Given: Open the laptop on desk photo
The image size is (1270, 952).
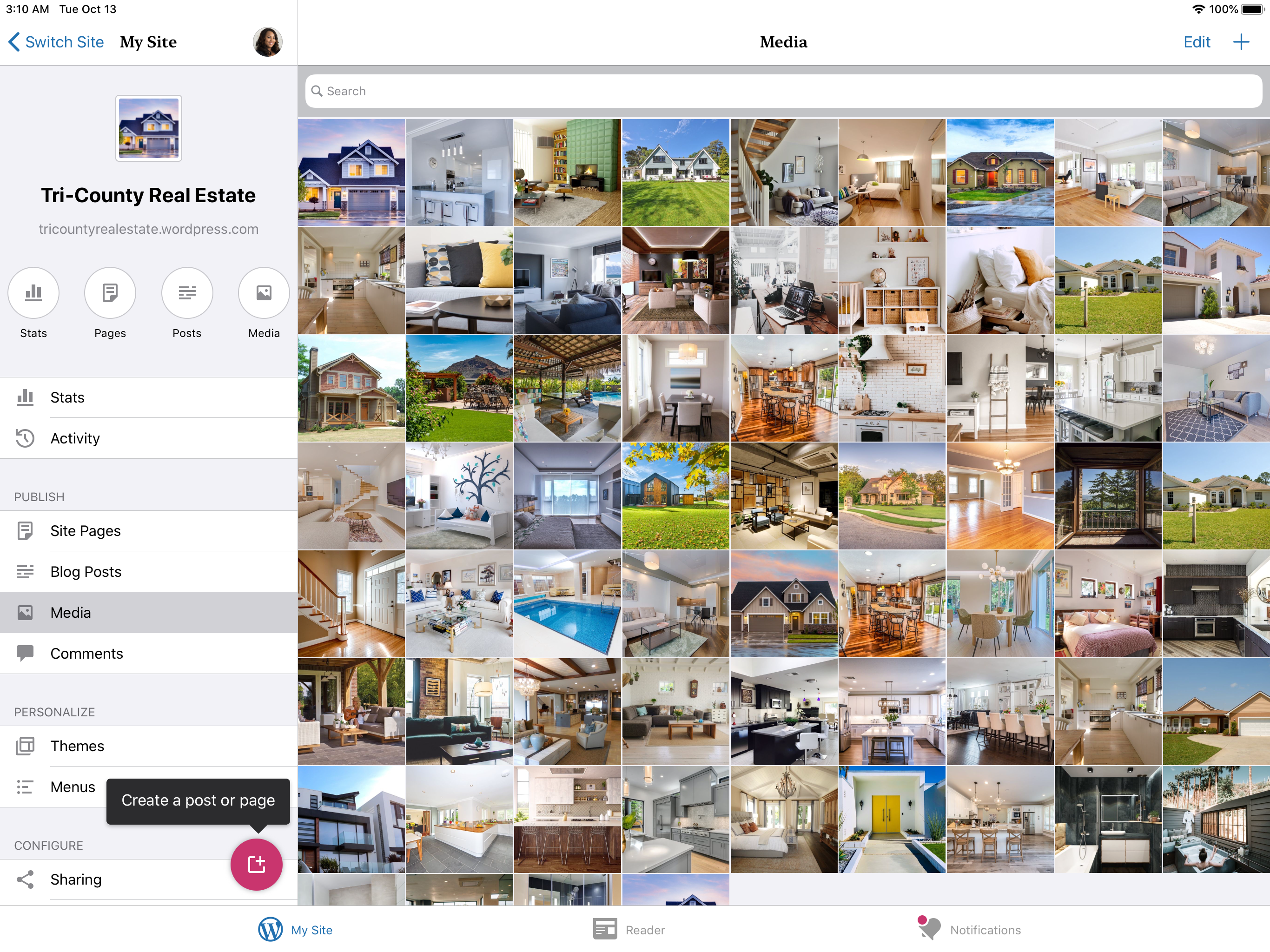Looking at the screenshot, I should pos(784,280).
